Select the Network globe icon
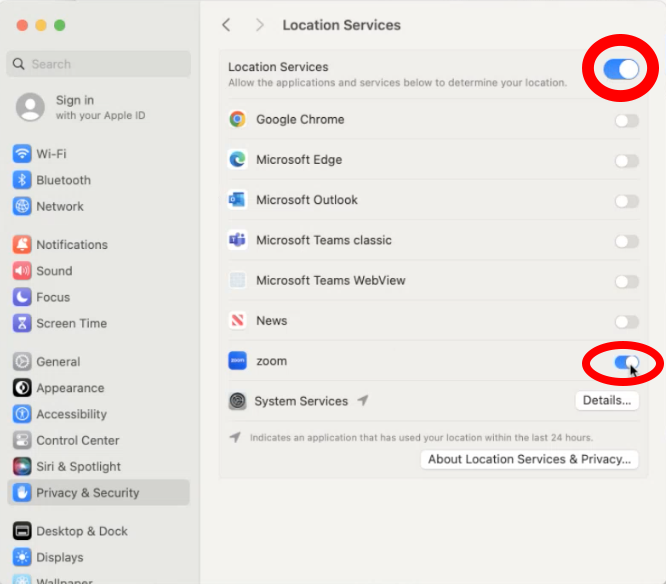Viewport: 666px width, 584px height. point(22,206)
